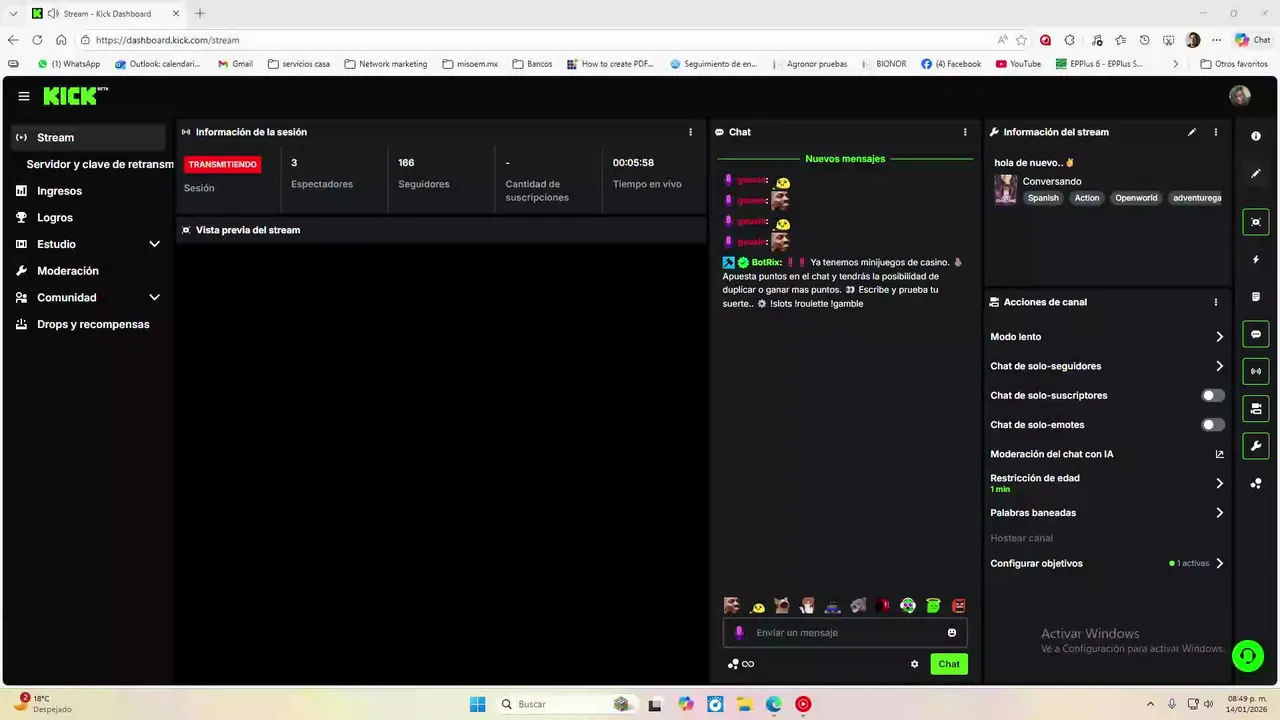The image size is (1280, 720).
Task: Open Restricción de edad options arrow
Action: point(1219,483)
